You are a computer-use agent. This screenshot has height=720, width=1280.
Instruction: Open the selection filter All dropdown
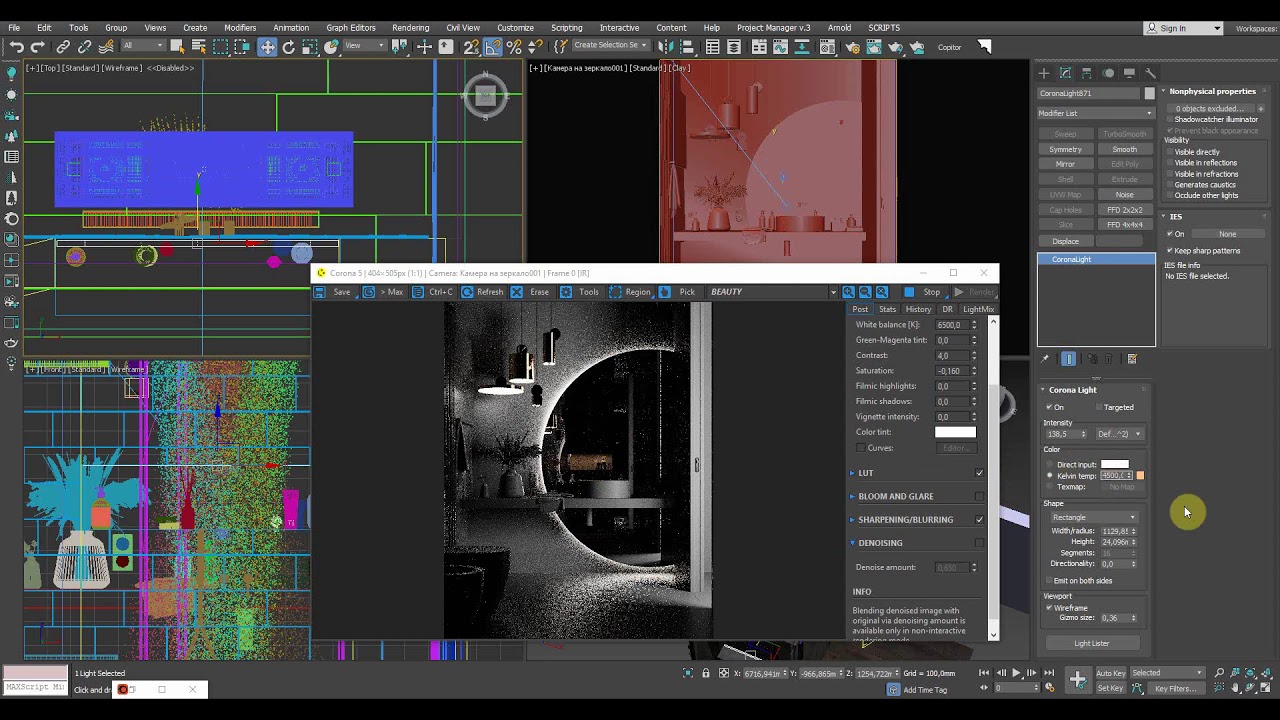click(143, 46)
